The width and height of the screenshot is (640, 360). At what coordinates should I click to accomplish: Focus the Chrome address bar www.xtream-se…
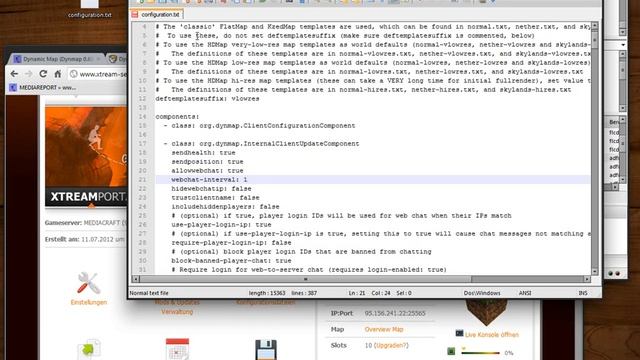click(x=98, y=74)
